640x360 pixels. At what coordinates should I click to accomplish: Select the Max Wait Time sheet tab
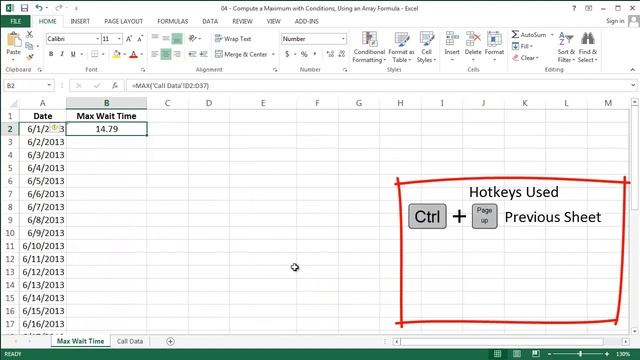[80, 341]
